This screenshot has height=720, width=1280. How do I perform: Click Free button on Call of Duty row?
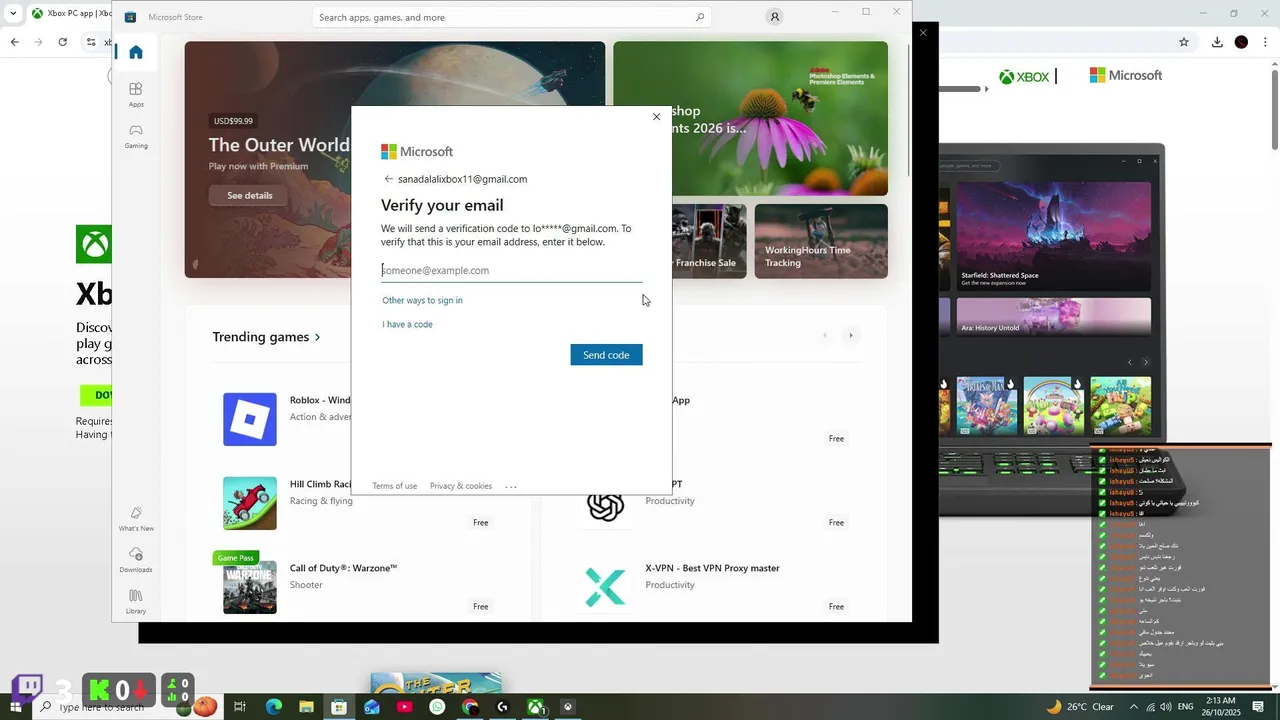481,606
